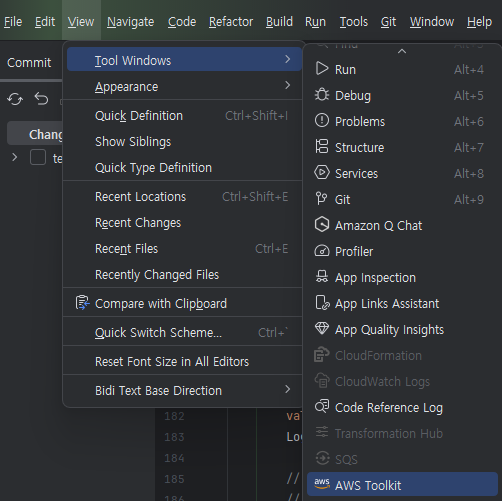Click the Compare with Clipboard icon

[82, 303]
